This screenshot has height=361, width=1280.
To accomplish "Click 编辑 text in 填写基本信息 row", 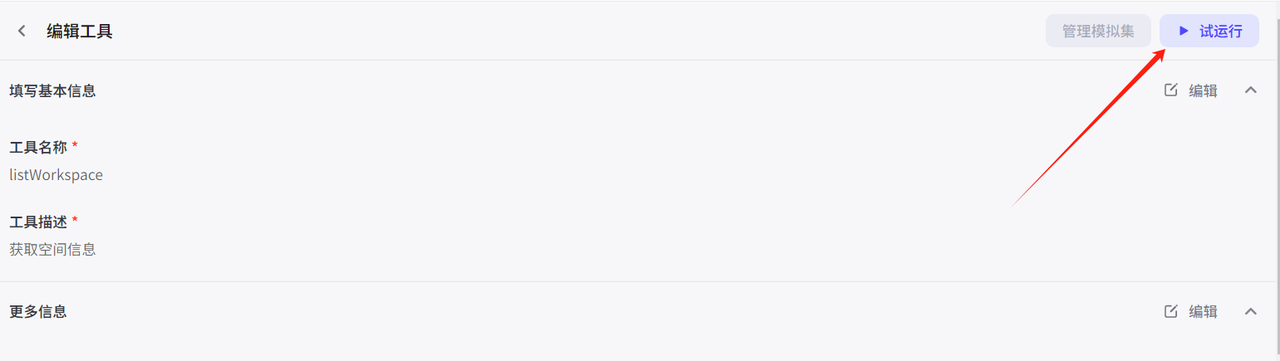I will 1203,90.
